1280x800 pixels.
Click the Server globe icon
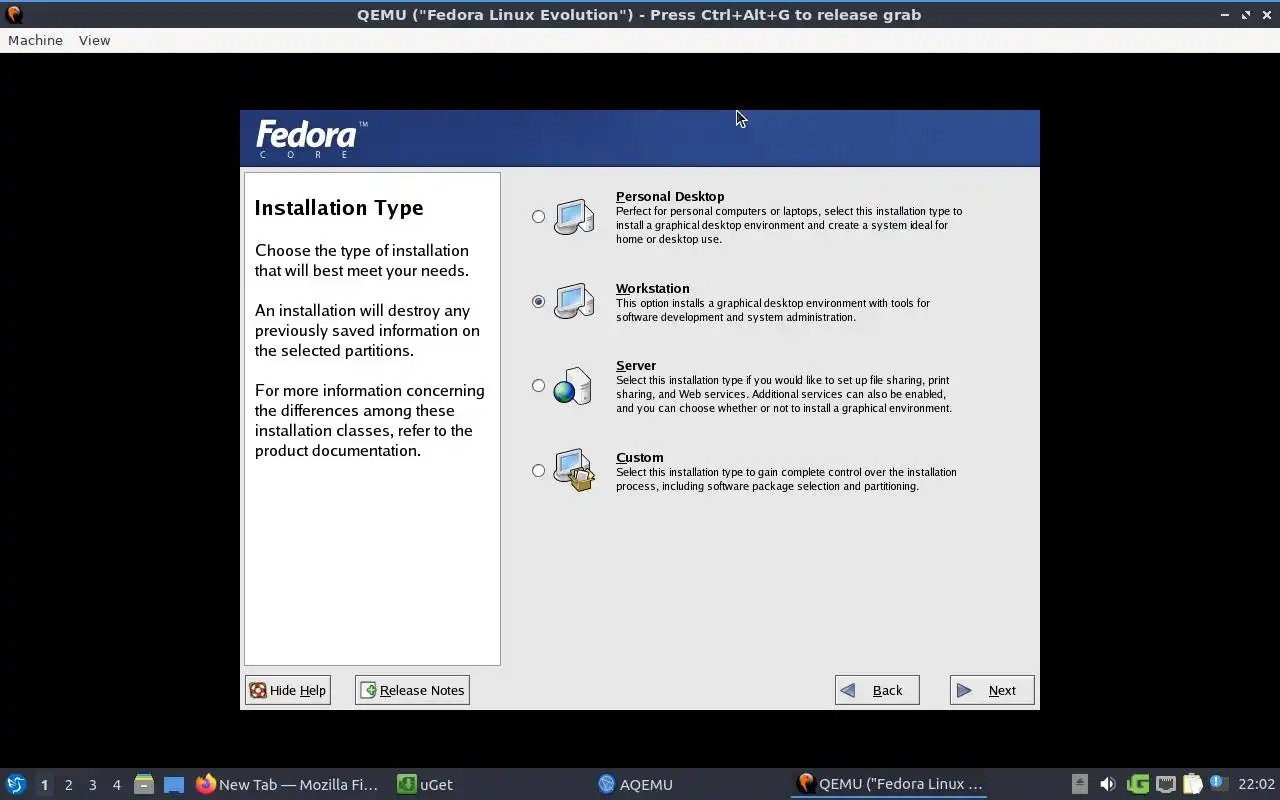click(573, 386)
